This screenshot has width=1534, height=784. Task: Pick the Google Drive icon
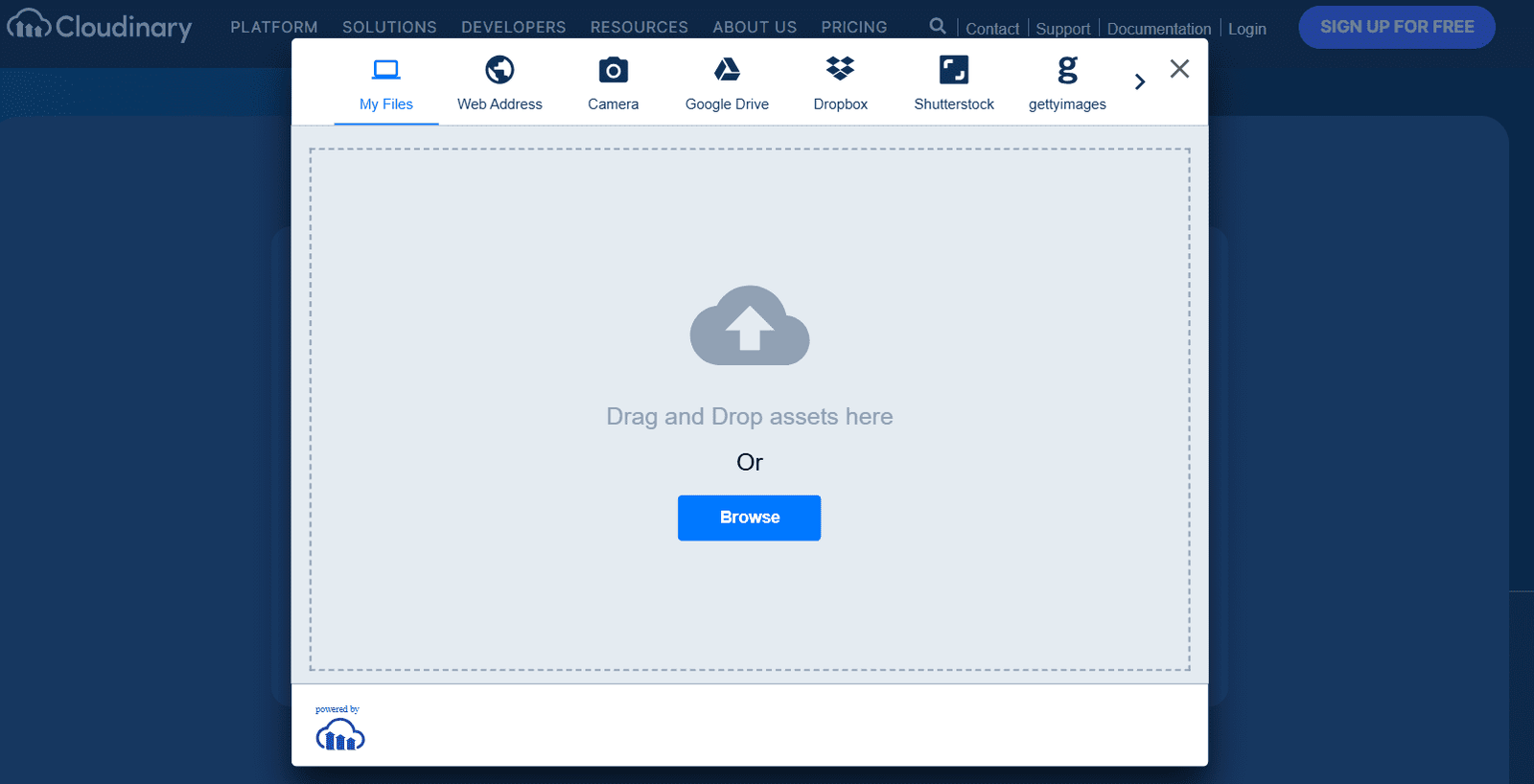(x=727, y=69)
